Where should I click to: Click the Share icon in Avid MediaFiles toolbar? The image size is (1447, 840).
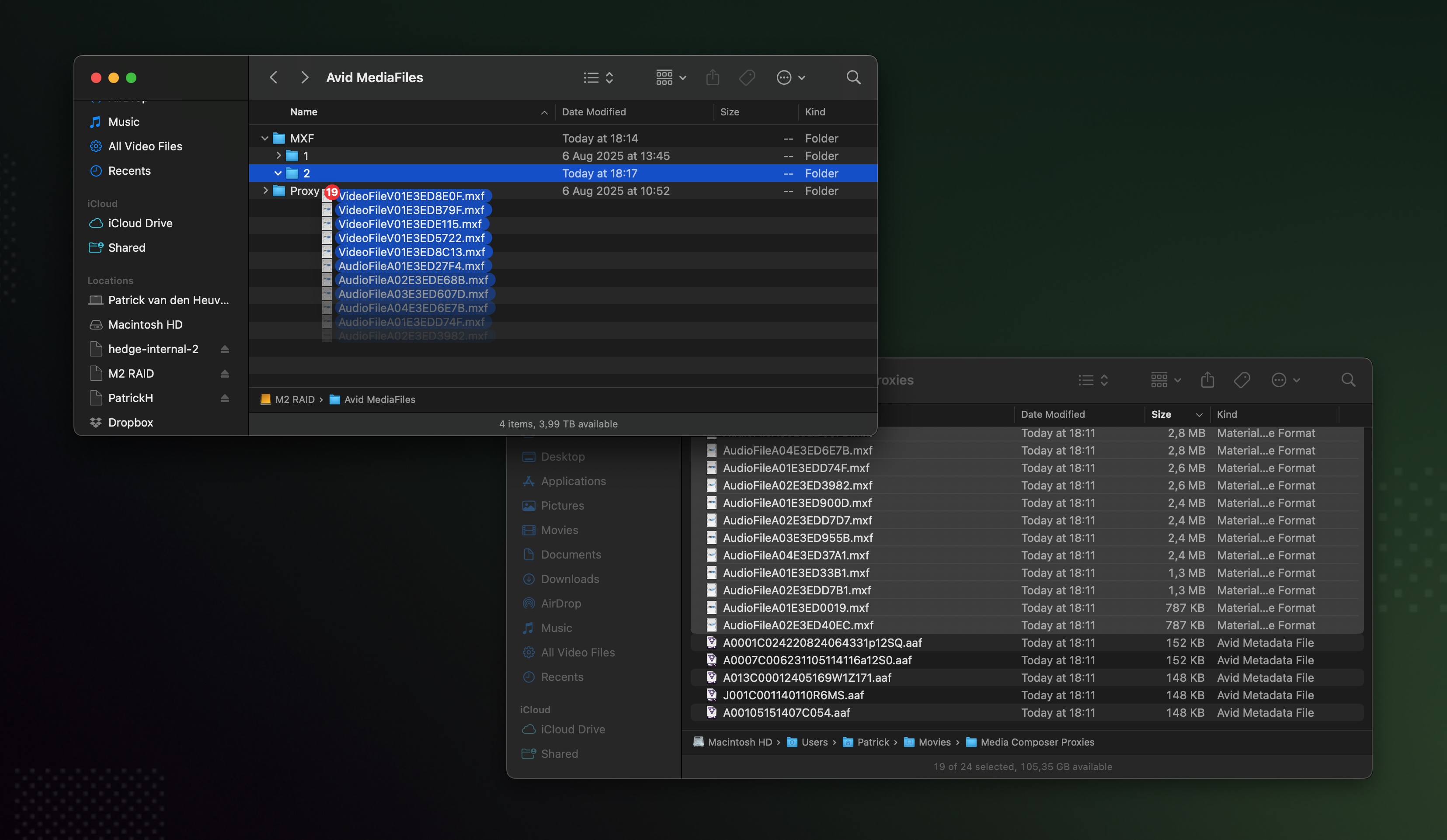713,77
